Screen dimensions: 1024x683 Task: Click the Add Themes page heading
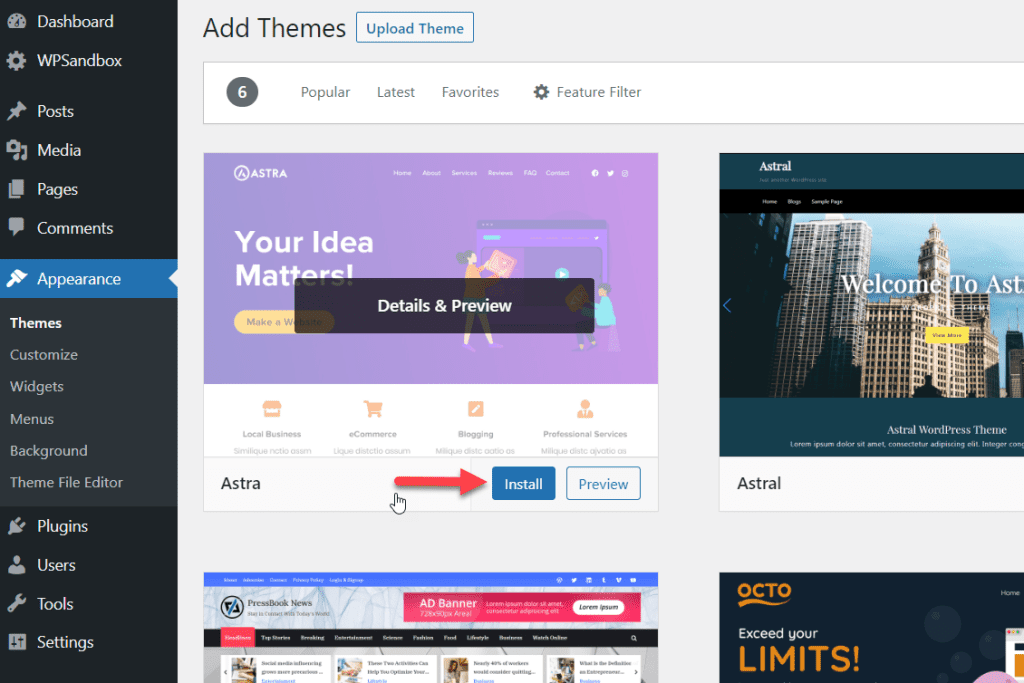coord(274,28)
